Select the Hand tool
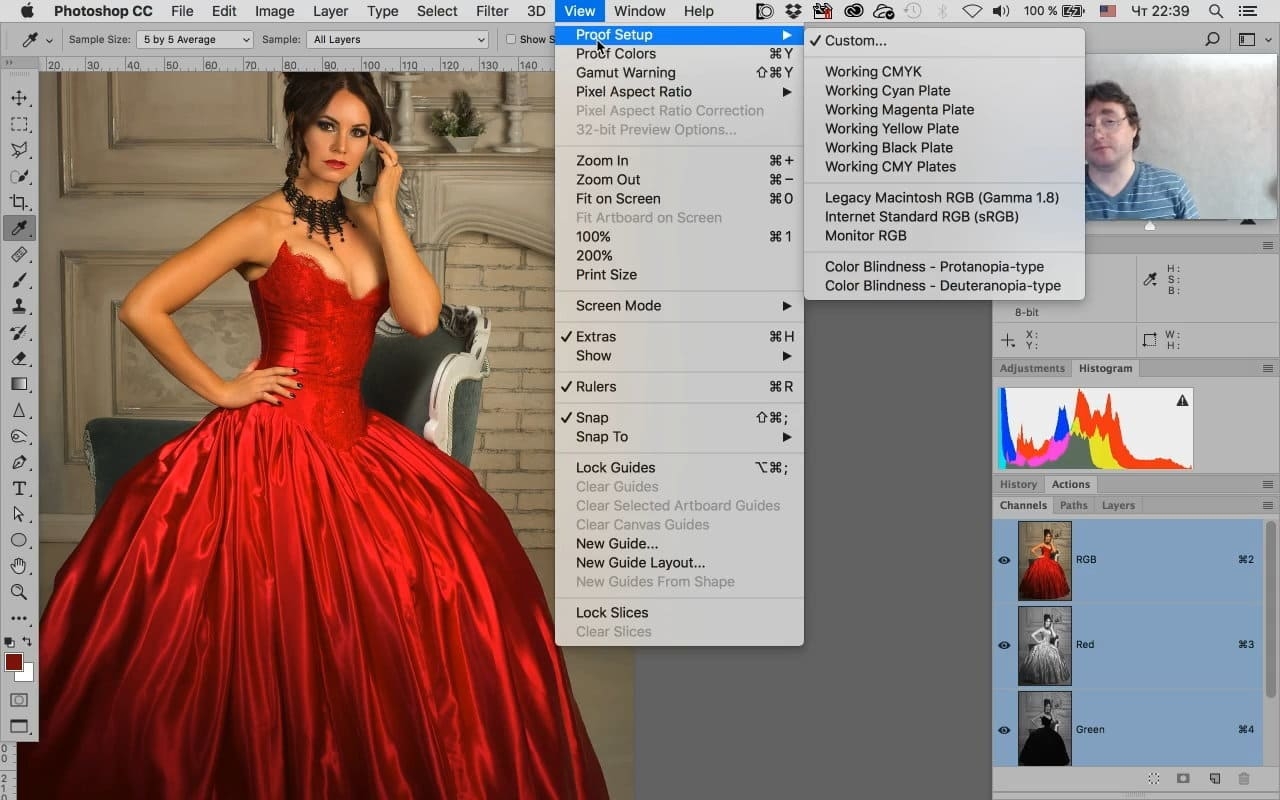Viewport: 1280px width, 800px height. 19,566
